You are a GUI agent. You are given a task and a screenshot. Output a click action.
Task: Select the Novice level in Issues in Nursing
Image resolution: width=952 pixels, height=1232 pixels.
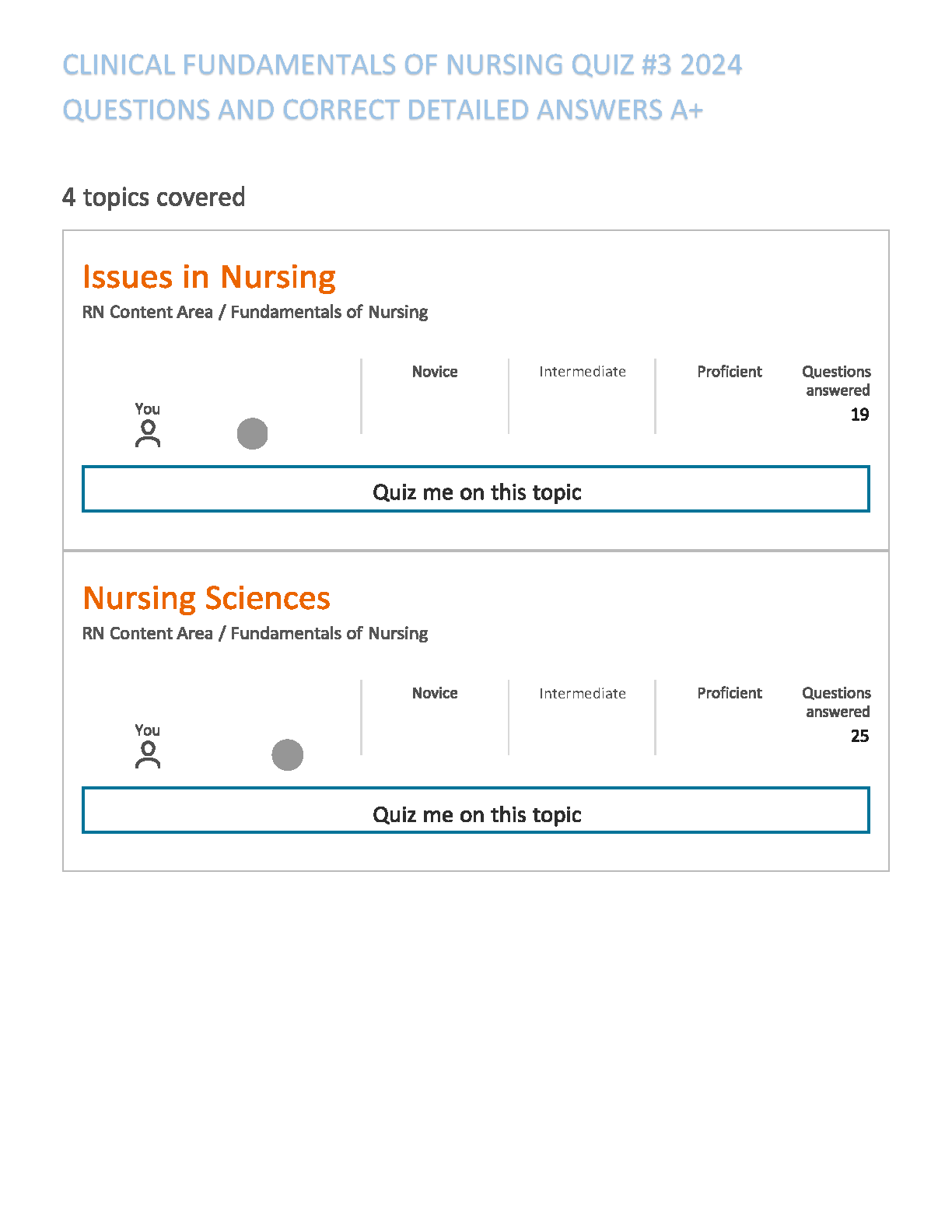coord(435,372)
